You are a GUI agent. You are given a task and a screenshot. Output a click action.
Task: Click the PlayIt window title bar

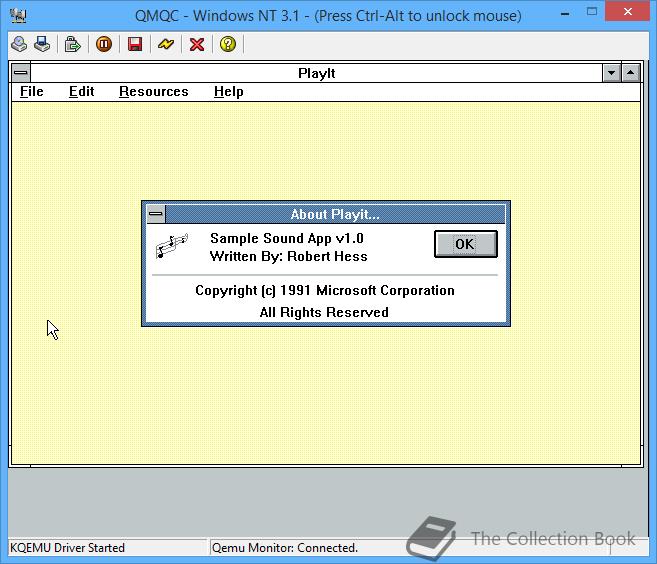click(316, 73)
